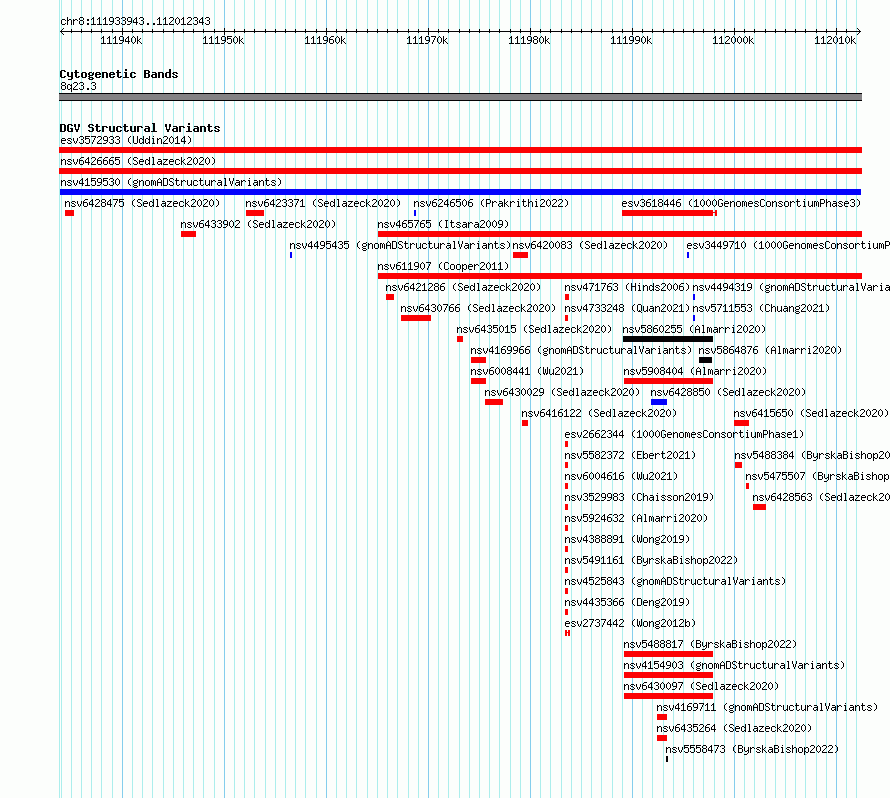Click the nsv6246506 (Prakrithi2022) label
Screen dimensions: 890x798
(x=491, y=203)
